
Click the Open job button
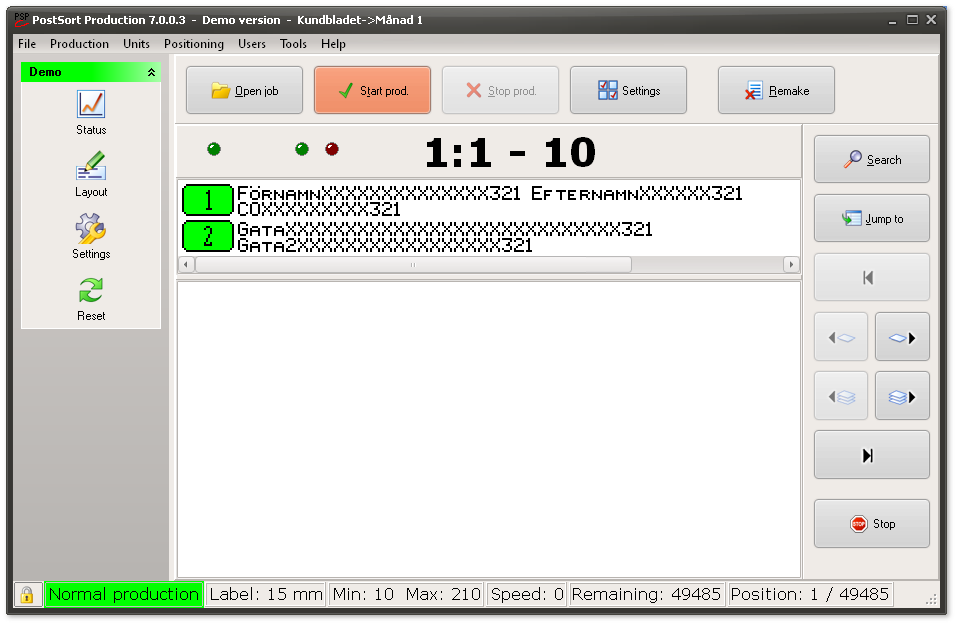point(244,90)
